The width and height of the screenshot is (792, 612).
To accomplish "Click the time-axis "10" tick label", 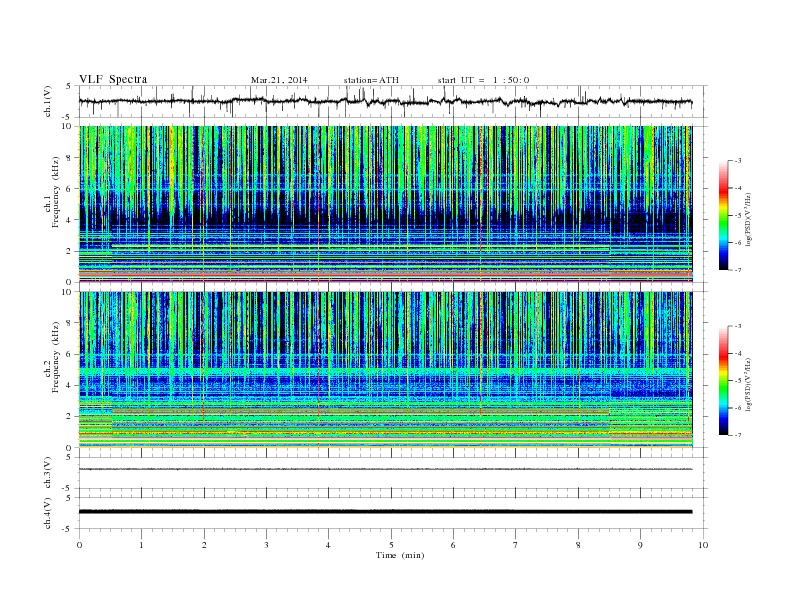I will point(703,545).
